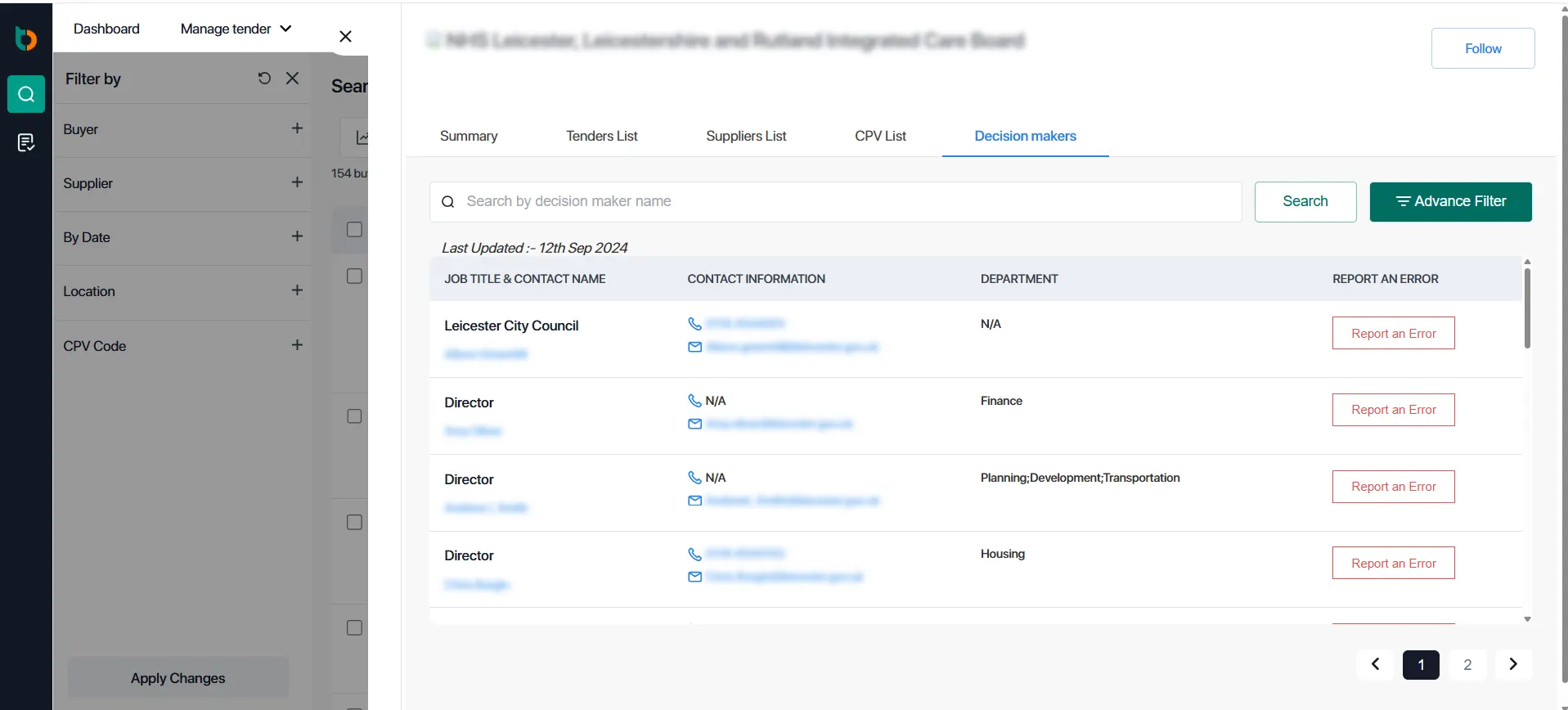Go to page 2
Image resolution: width=1568 pixels, height=710 pixels.
tap(1467, 664)
